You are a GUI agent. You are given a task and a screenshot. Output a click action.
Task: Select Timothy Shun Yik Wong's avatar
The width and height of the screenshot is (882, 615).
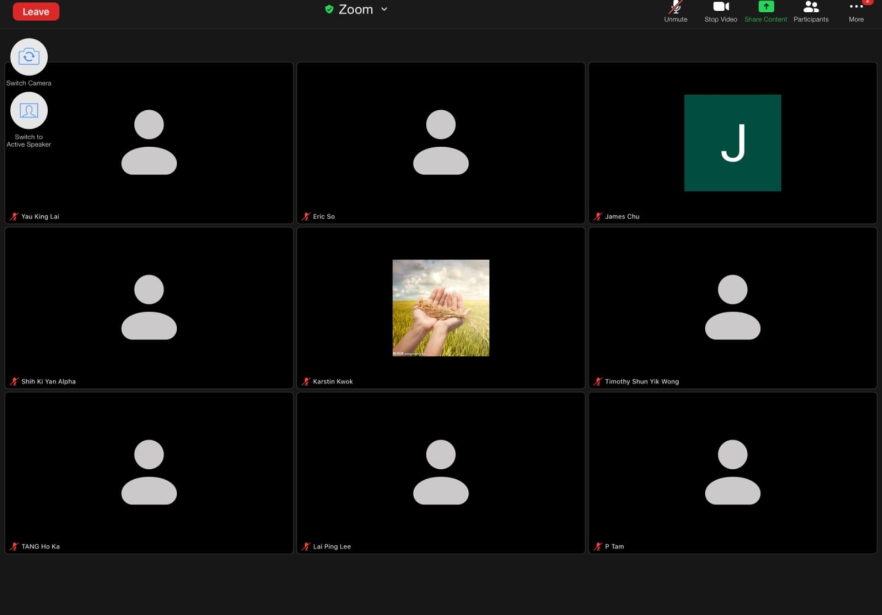point(732,307)
